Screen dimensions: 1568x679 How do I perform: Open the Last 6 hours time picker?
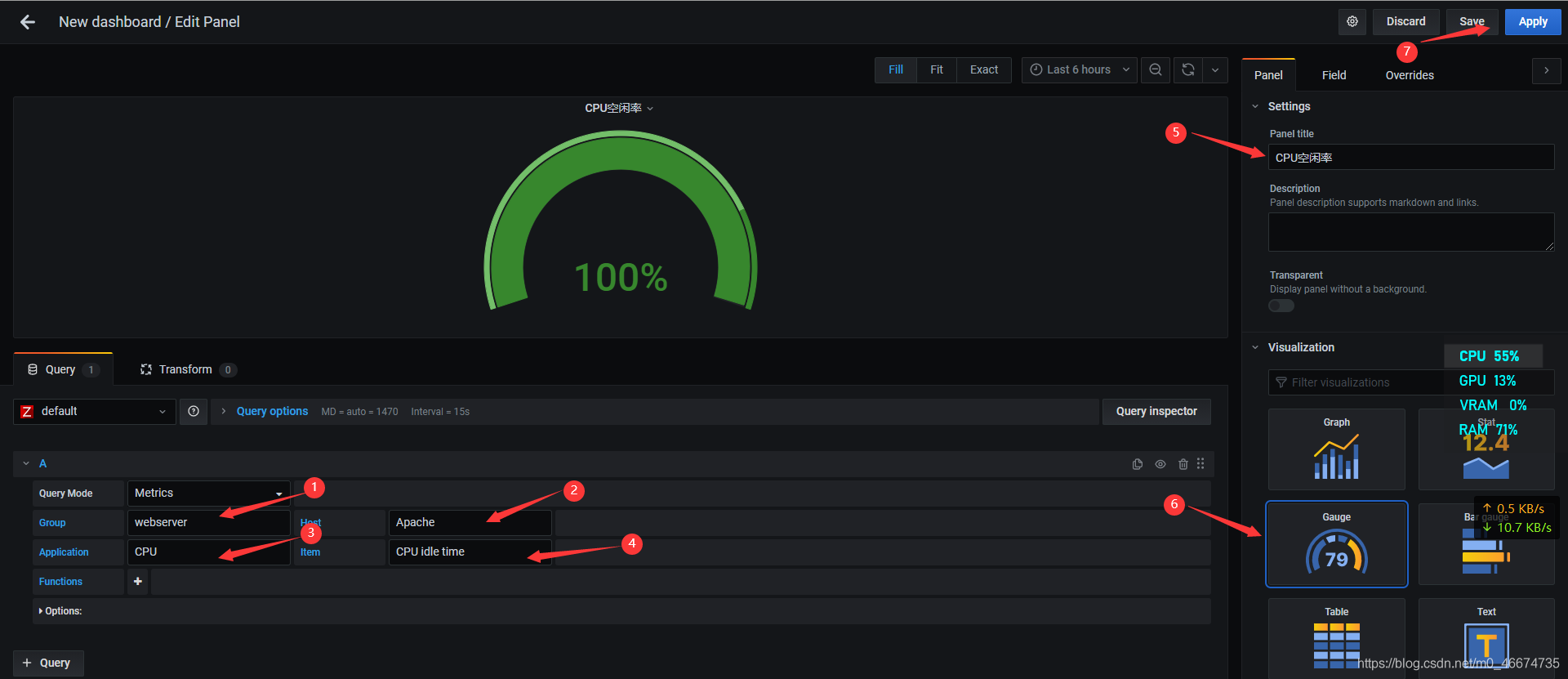pos(1079,70)
